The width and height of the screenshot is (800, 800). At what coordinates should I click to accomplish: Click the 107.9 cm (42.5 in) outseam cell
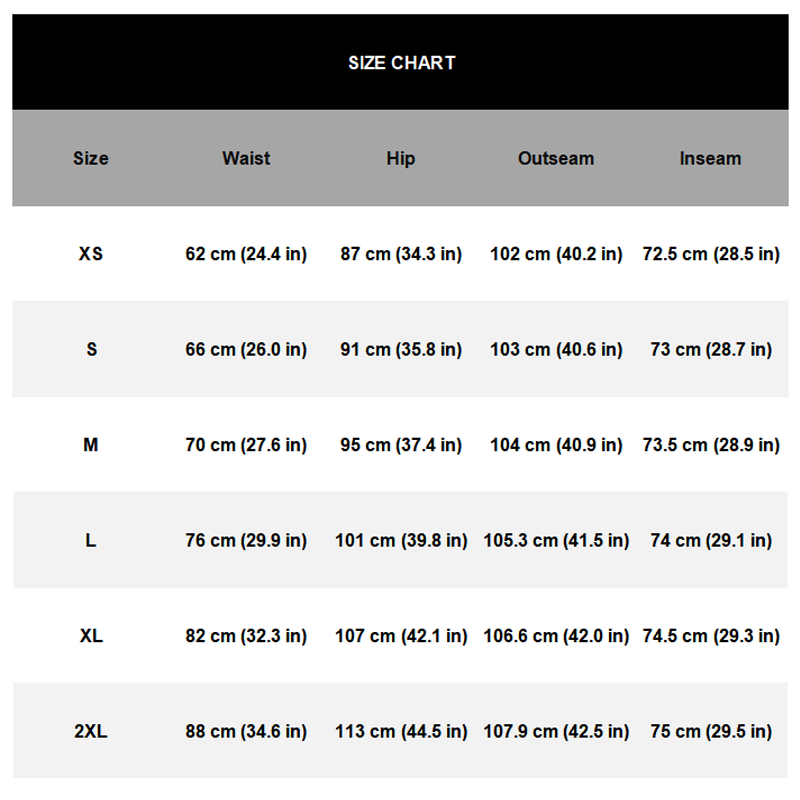pyautogui.click(x=556, y=731)
